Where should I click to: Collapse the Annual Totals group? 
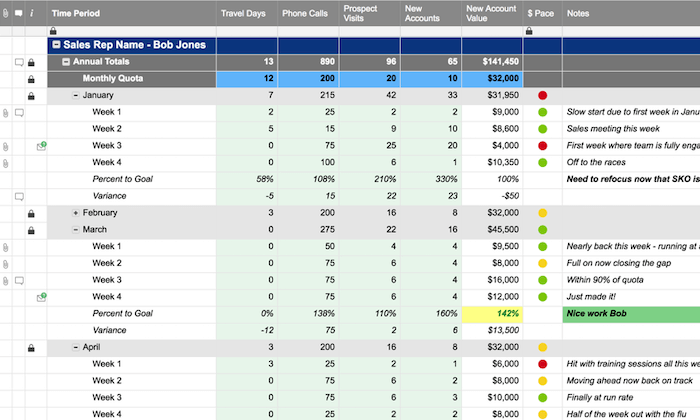click(66, 62)
